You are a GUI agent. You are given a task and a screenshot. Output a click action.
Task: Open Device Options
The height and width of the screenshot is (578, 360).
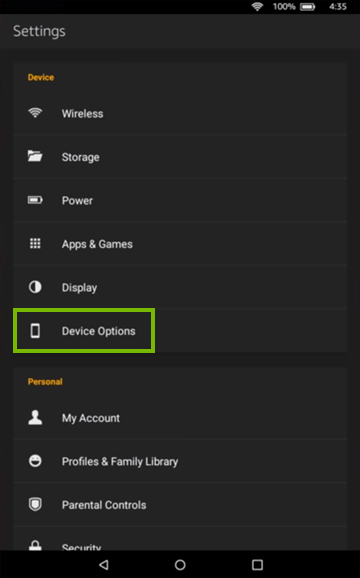(x=180, y=331)
